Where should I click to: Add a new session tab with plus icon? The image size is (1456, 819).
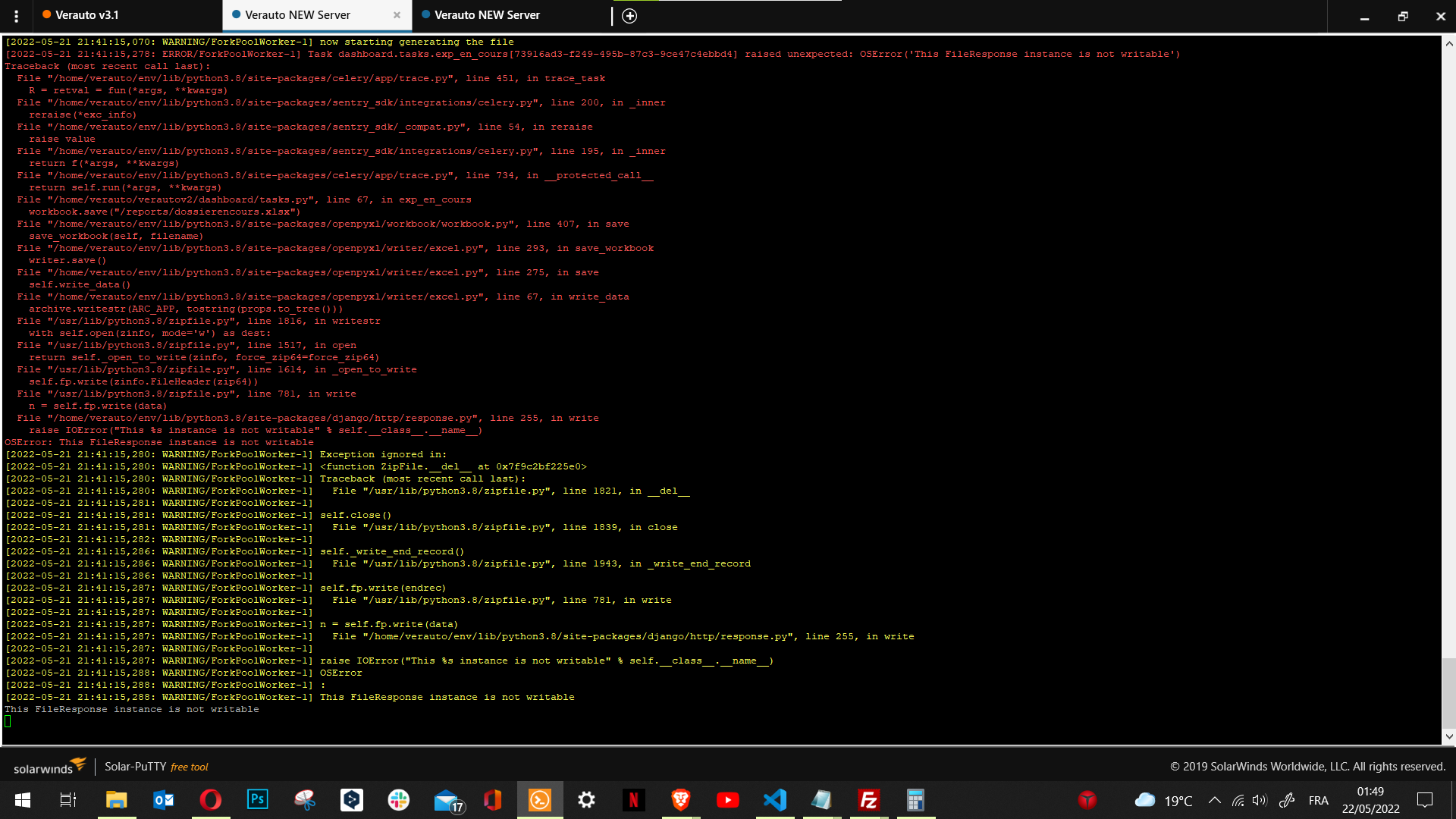[x=629, y=16]
